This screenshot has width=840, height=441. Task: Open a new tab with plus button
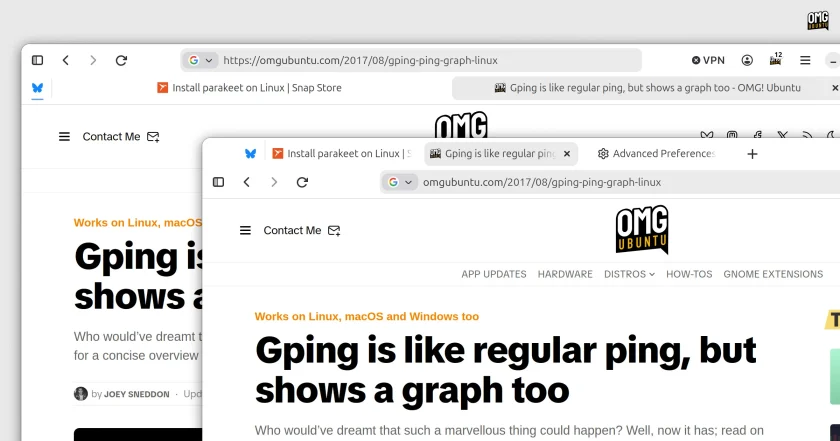[x=752, y=154]
